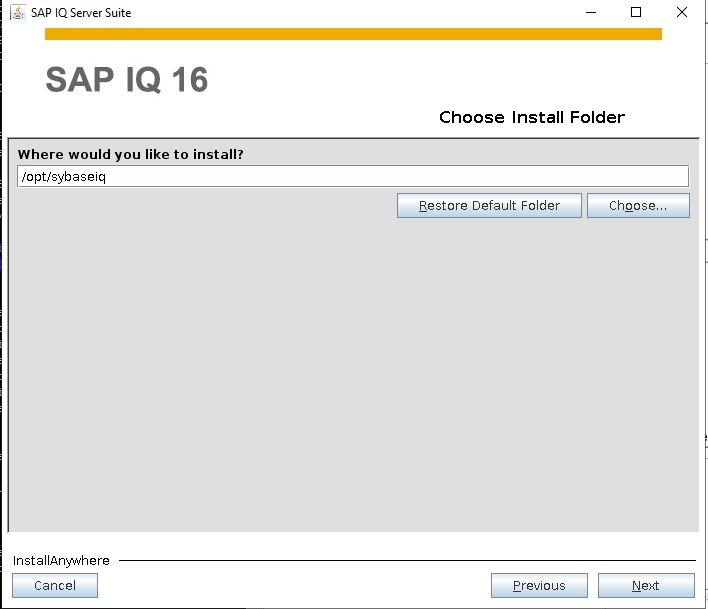Click the Java installer icon in title bar

pos(18,13)
